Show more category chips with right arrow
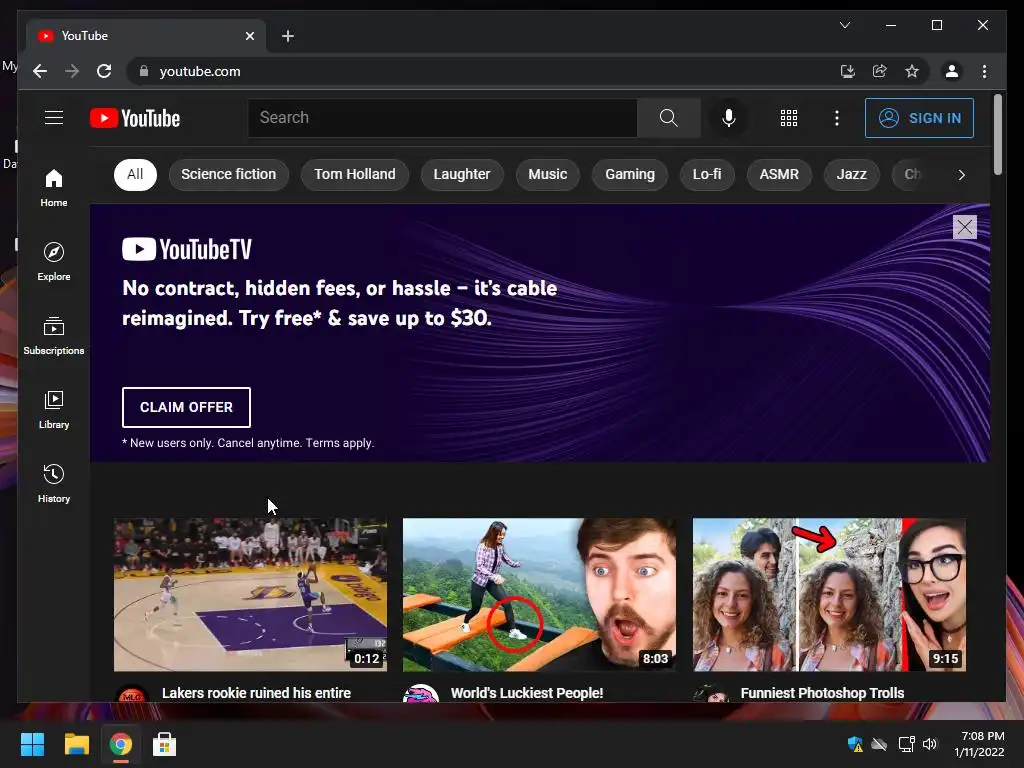This screenshot has height=768, width=1024. coord(961,174)
